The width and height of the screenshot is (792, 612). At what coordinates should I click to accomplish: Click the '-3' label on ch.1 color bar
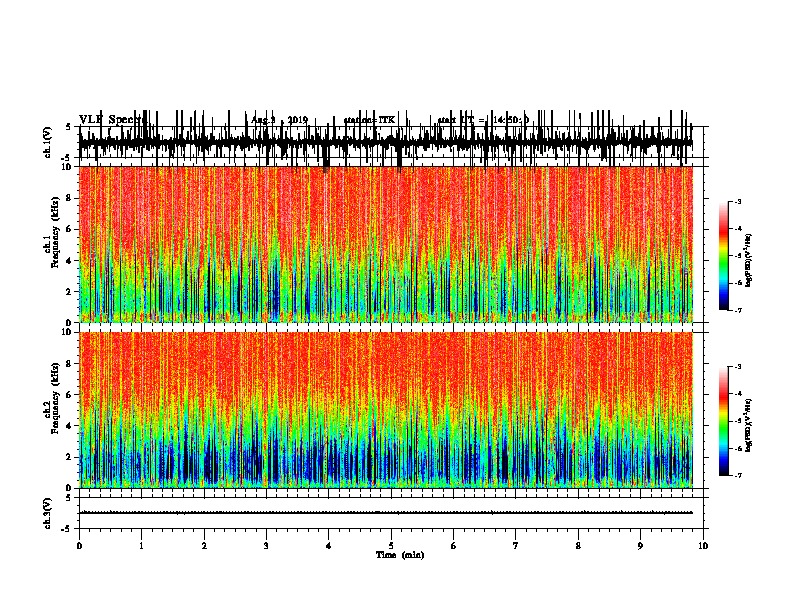point(738,201)
